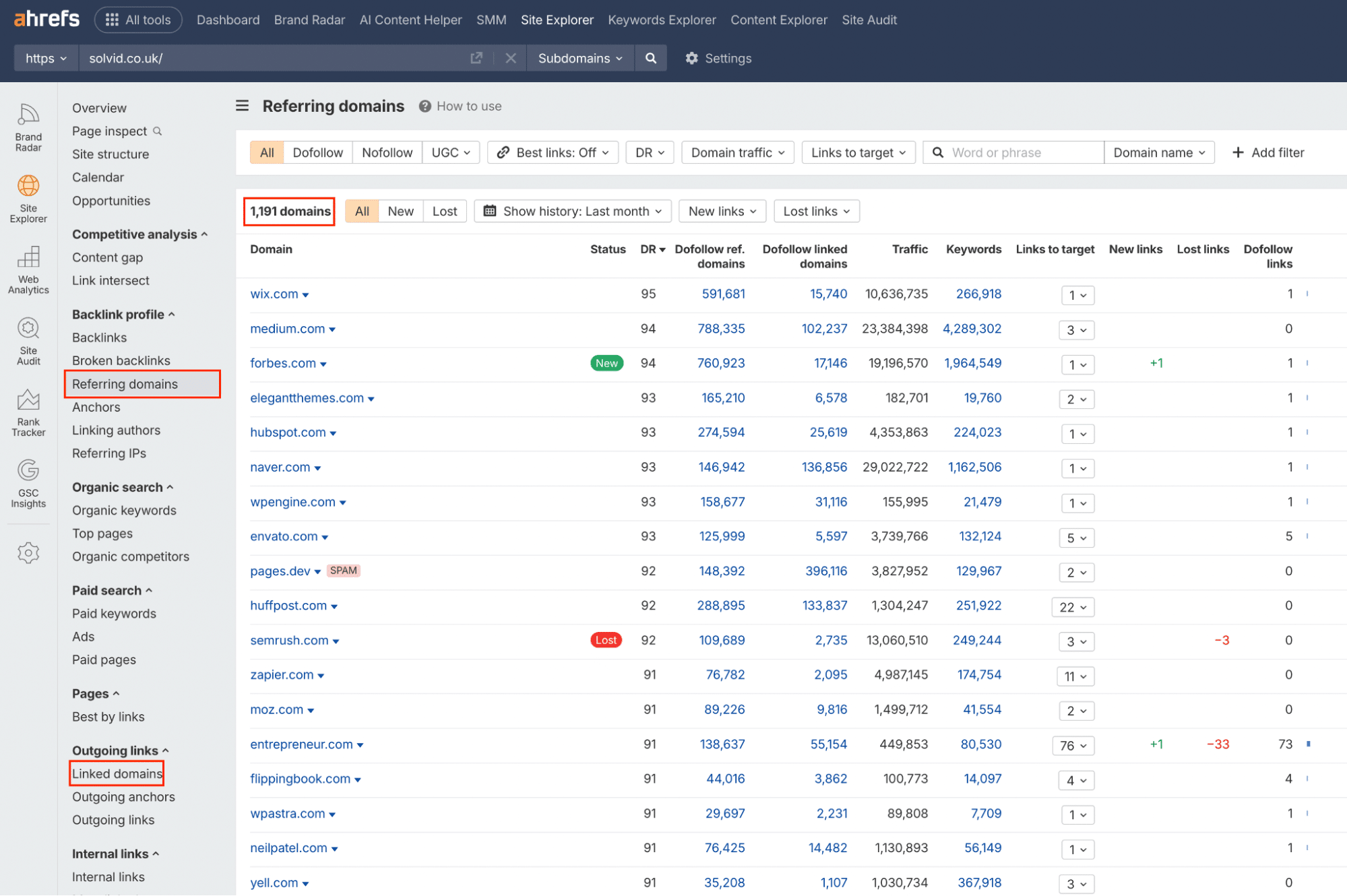Click the search magnifier next to the URL bar
The width and height of the screenshot is (1347, 896).
650,58
